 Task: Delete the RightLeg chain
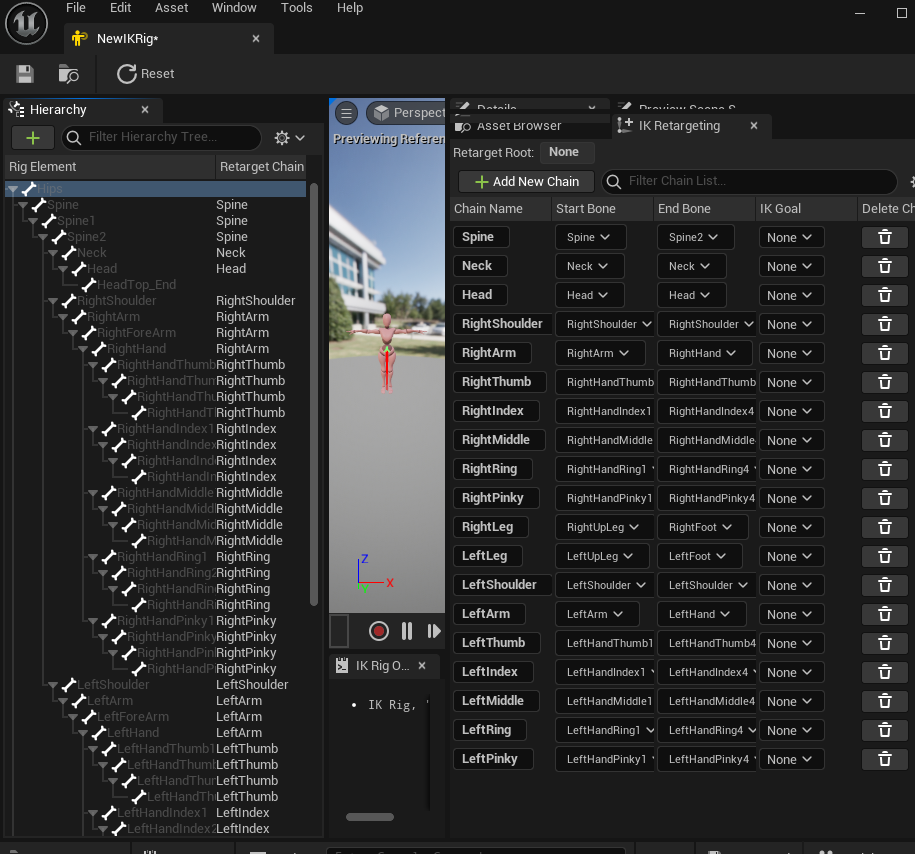(885, 527)
